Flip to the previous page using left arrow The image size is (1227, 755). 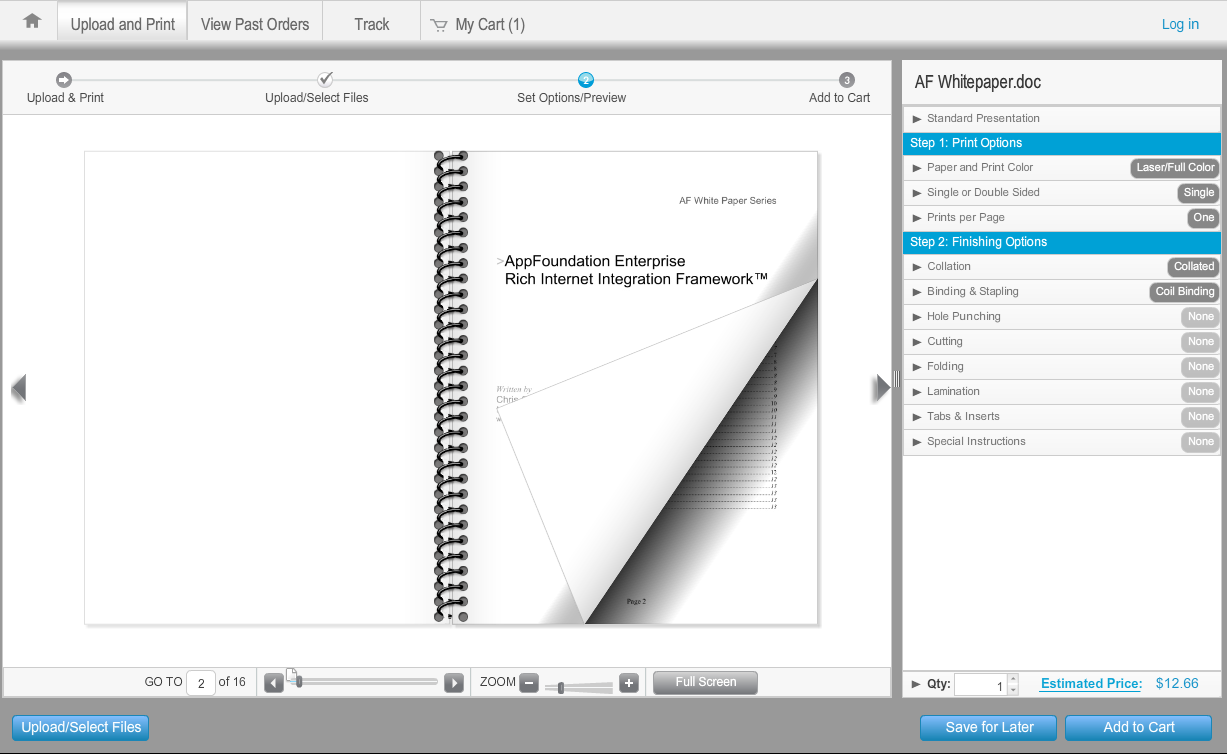[x=18, y=388]
